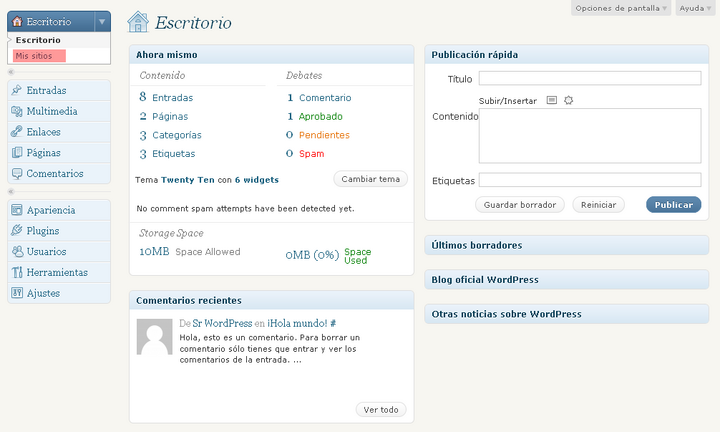Open the Herramientas menu
Screen dimensions: 720x432
point(59,272)
